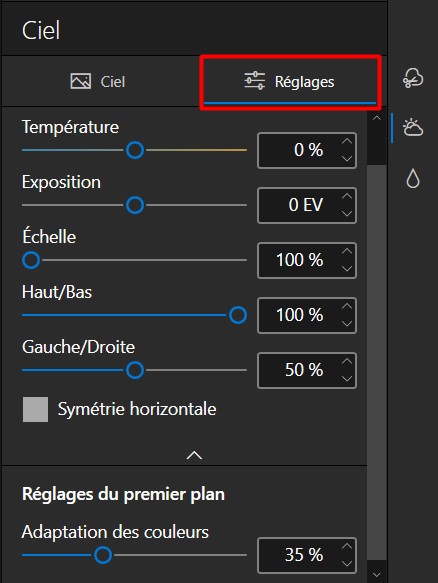
Task: Click the scrollbar up arrow
Action: coord(377,118)
